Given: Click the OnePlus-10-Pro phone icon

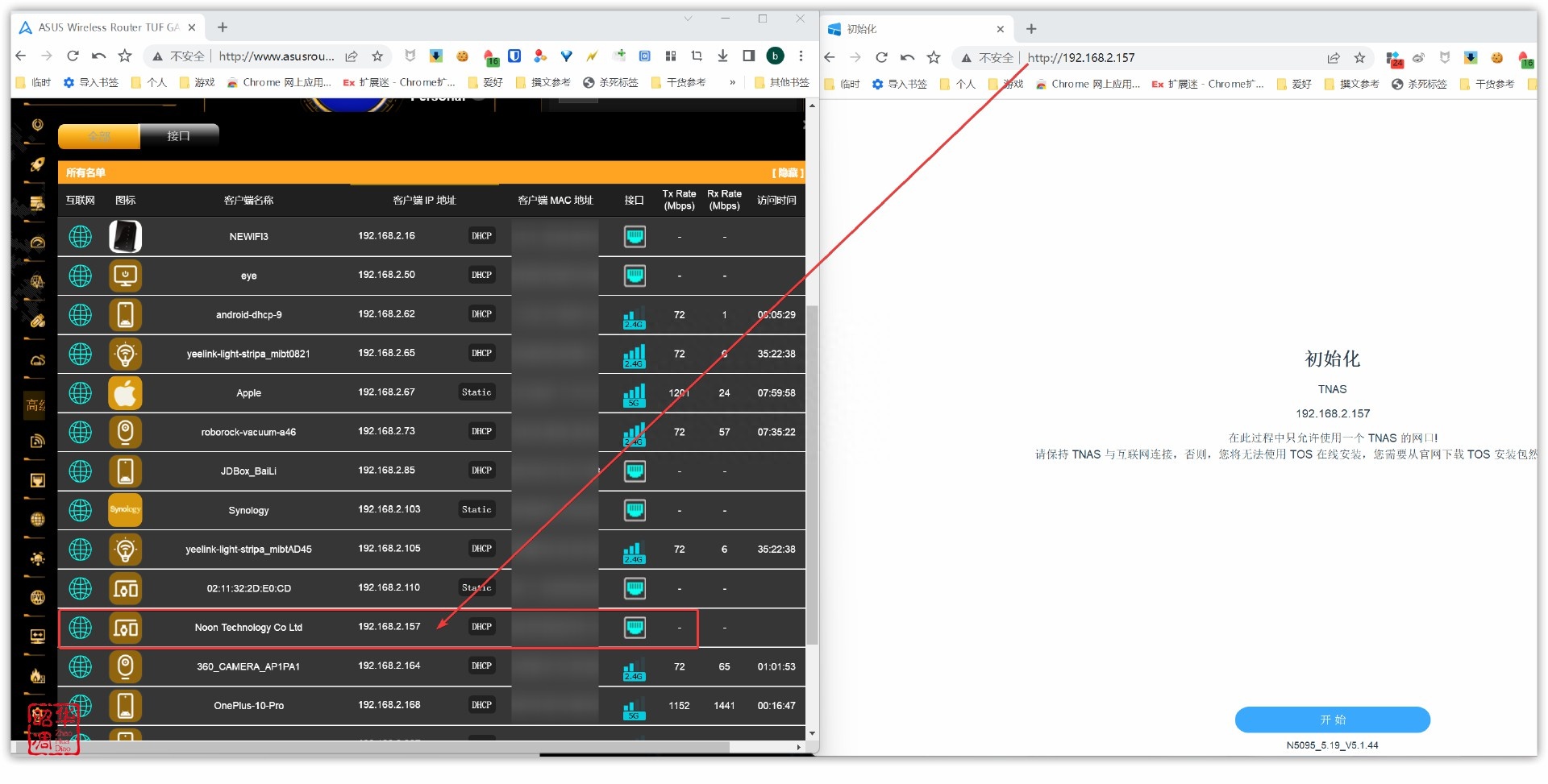Looking at the screenshot, I should (x=125, y=706).
